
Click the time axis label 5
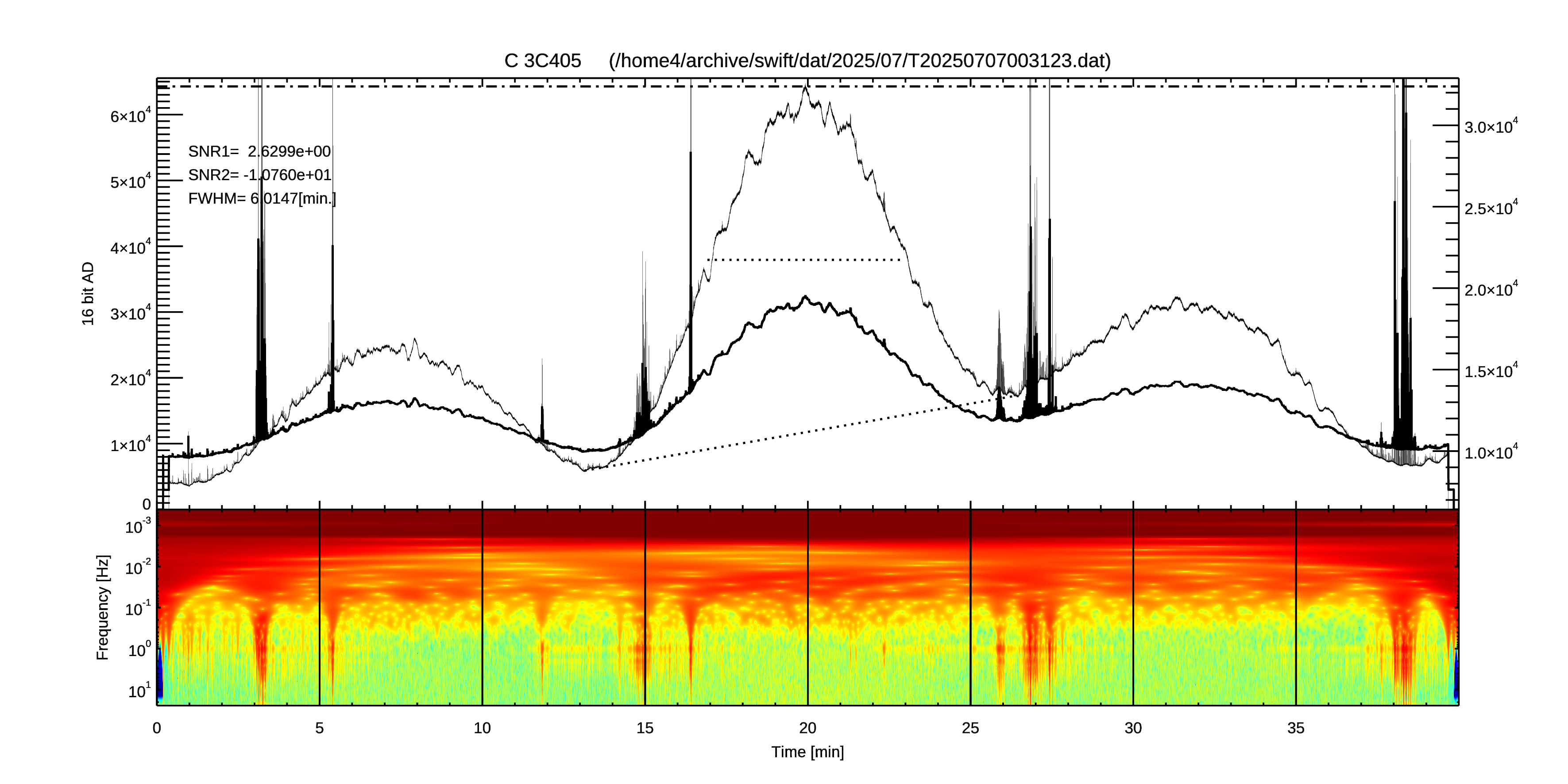320,728
